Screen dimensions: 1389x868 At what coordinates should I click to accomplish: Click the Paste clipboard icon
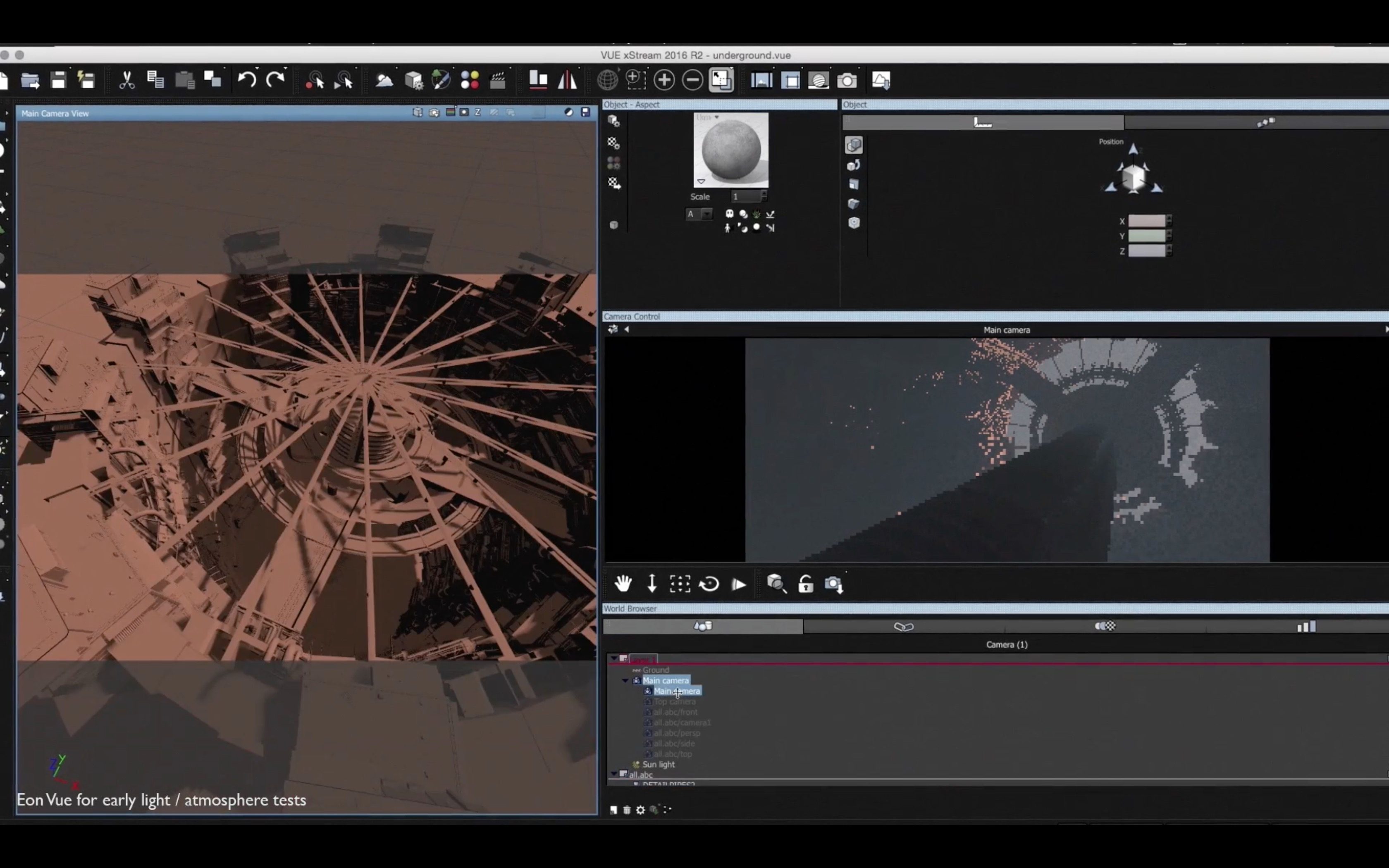coord(185,80)
